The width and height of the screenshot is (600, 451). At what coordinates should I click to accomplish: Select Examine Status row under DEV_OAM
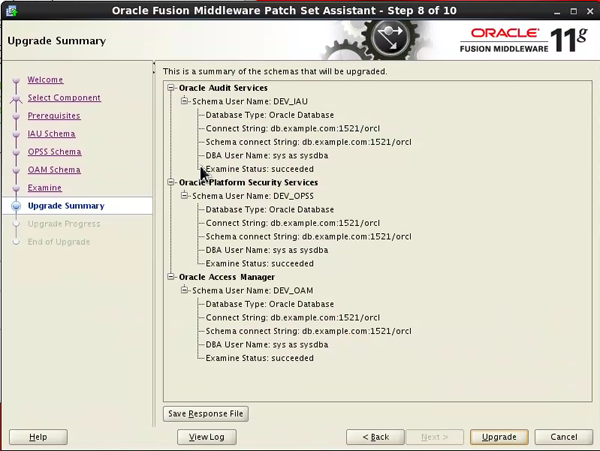tap(259, 358)
